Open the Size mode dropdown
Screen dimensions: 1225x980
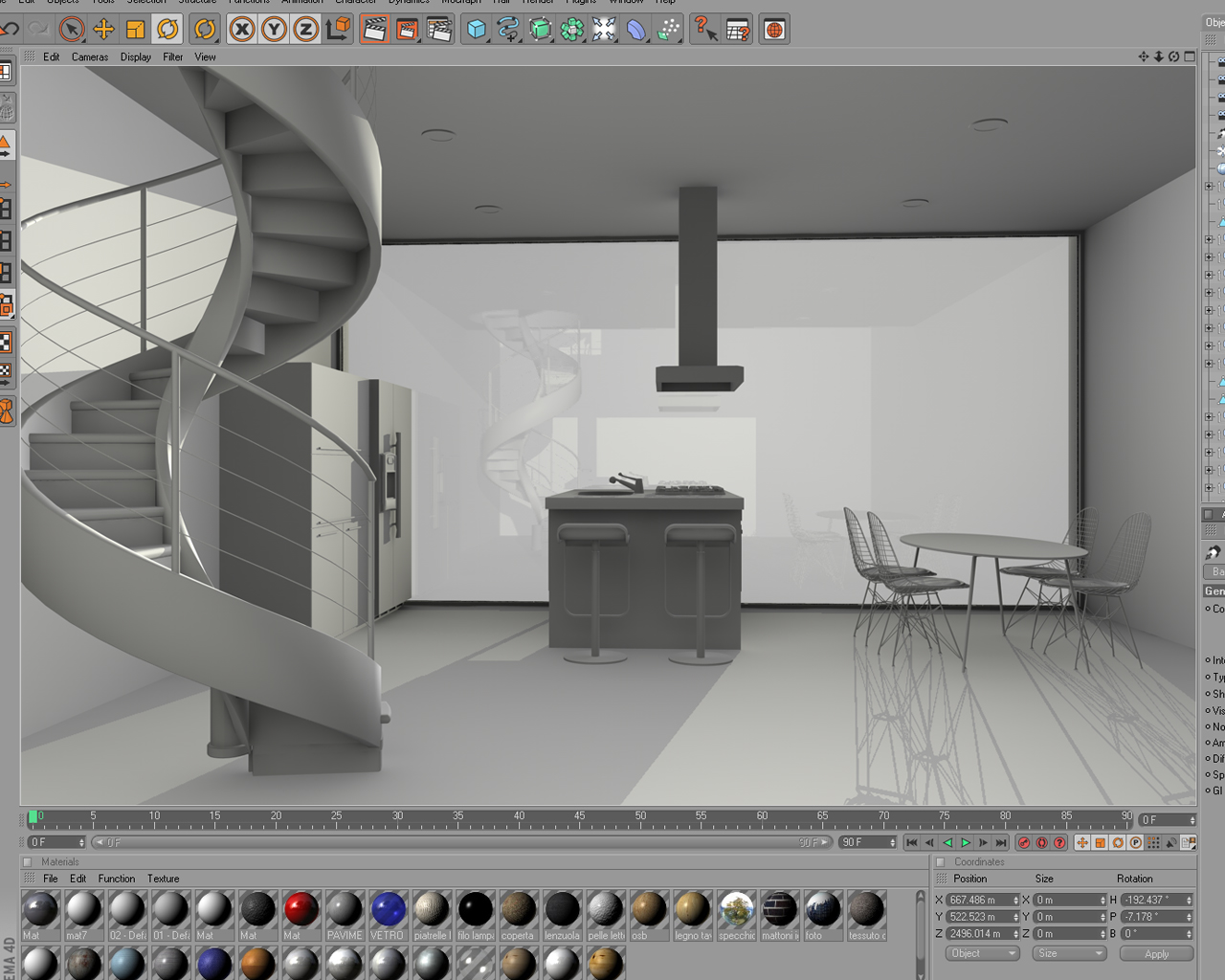pos(1069,953)
